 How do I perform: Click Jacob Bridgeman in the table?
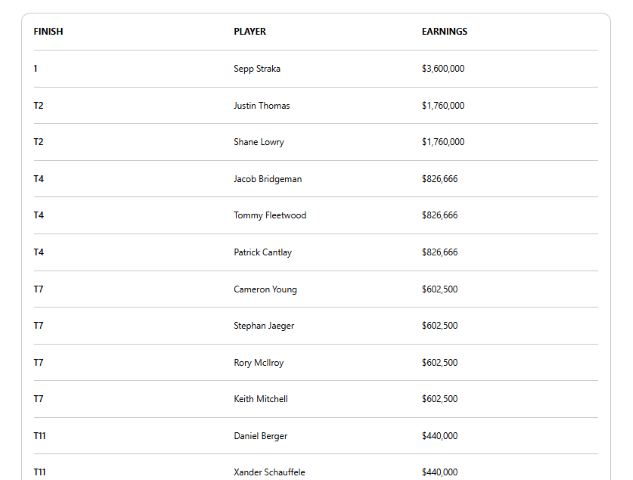pyautogui.click(x=268, y=179)
